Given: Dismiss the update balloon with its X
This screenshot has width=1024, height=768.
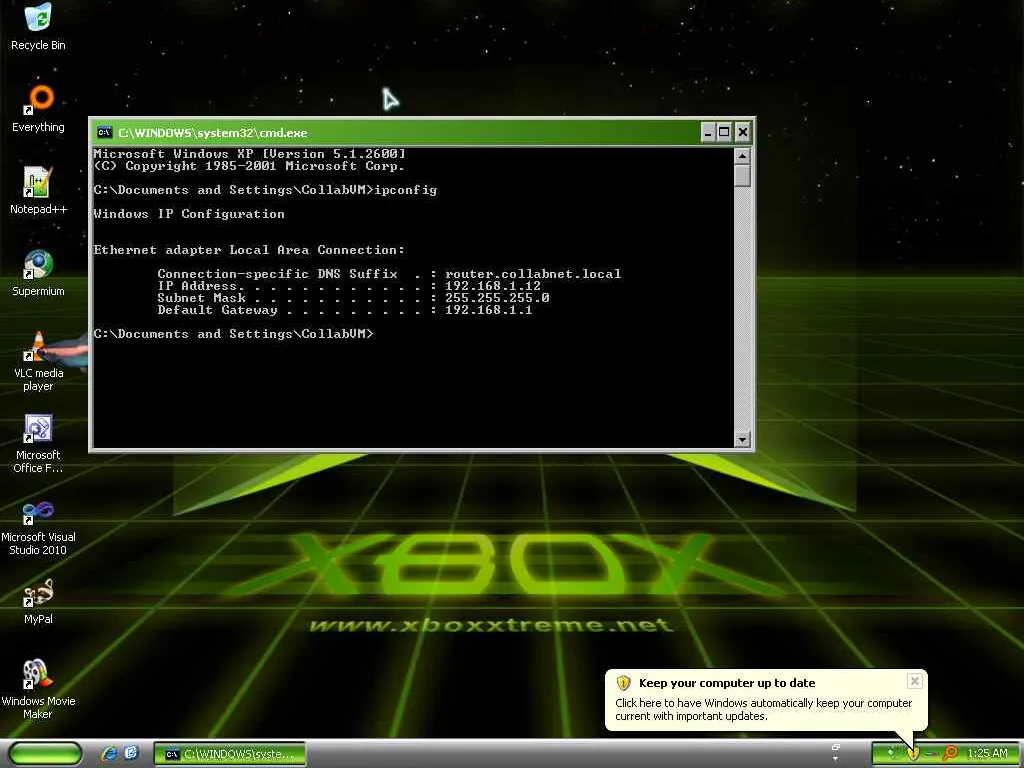Looking at the screenshot, I should click(x=914, y=681).
